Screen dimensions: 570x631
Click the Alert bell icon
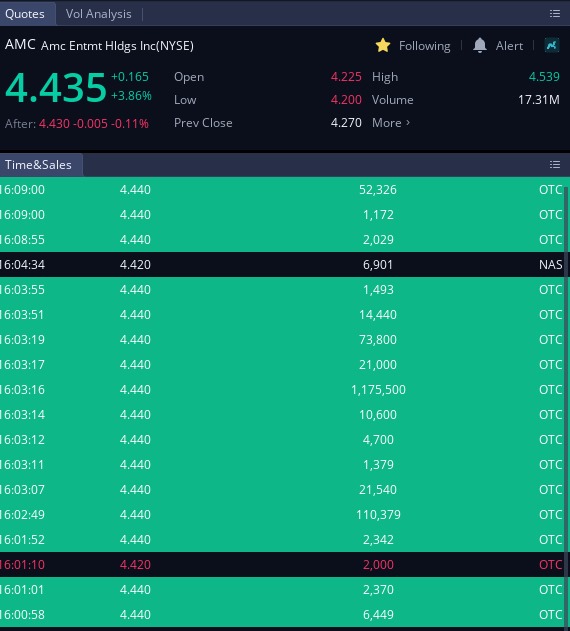[479, 45]
